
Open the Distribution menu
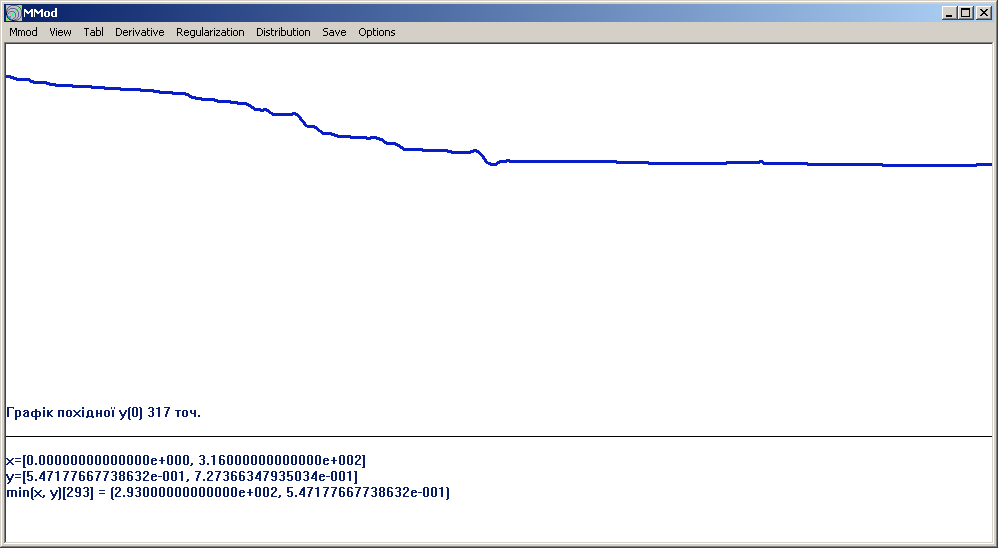(x=283, y=32)
